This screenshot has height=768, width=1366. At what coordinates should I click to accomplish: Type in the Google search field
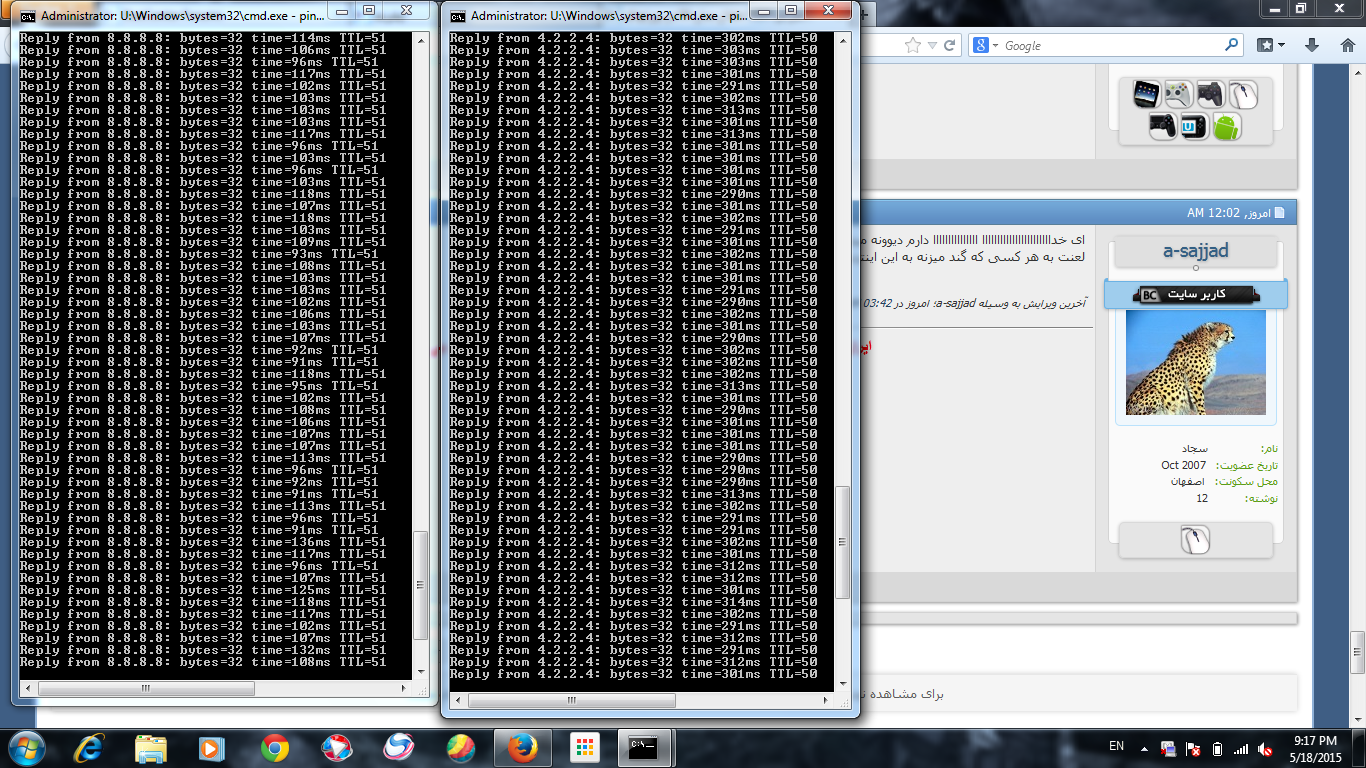[1110, 45]
